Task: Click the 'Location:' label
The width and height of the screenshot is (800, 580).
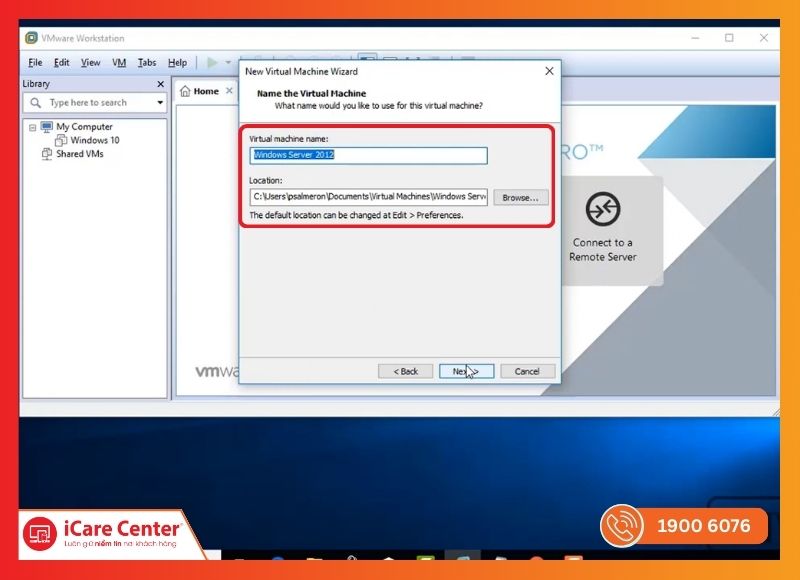Action: [x=265, y=181]
